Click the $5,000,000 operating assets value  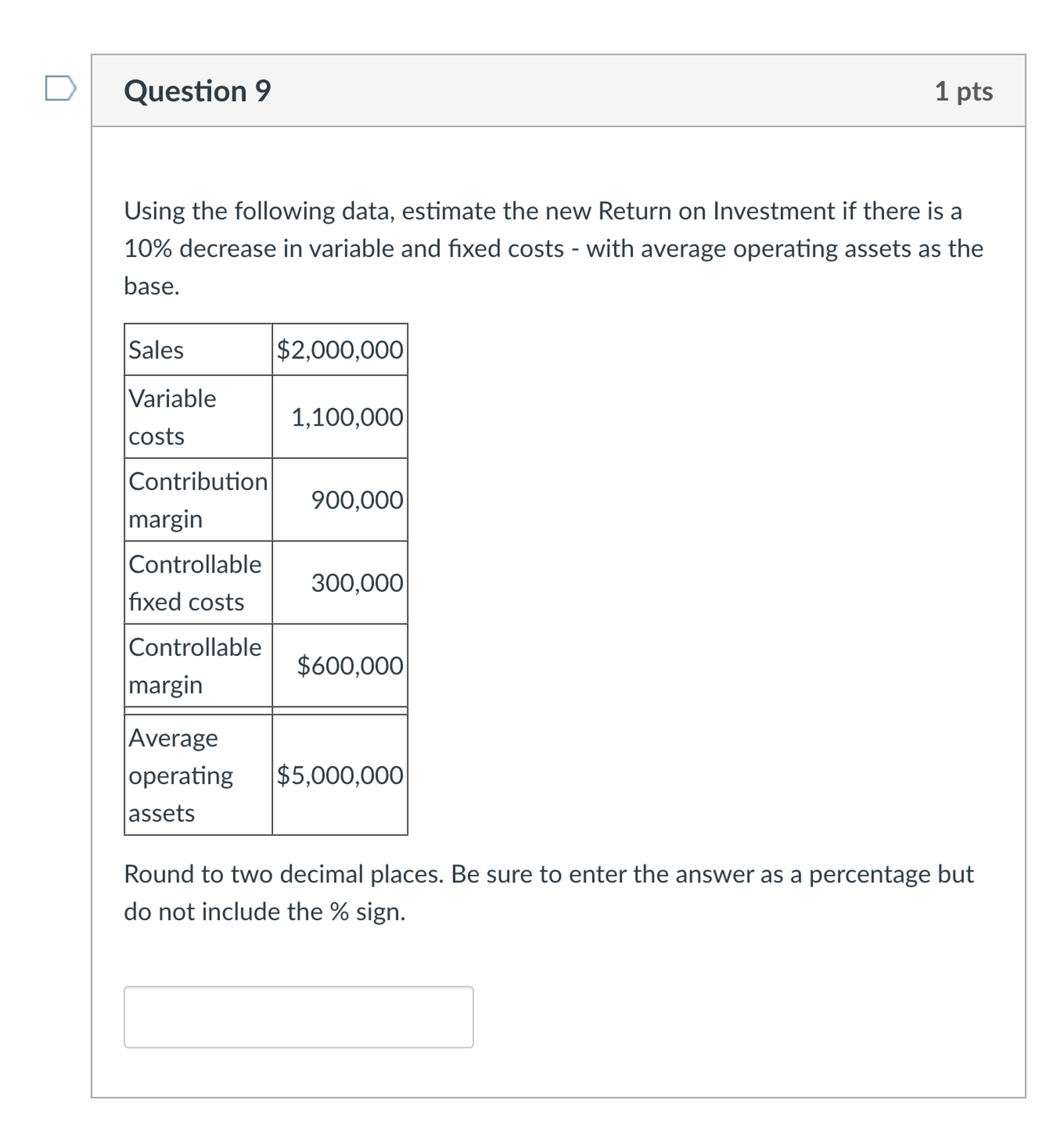pyautogui.click(x=340, y=776)
